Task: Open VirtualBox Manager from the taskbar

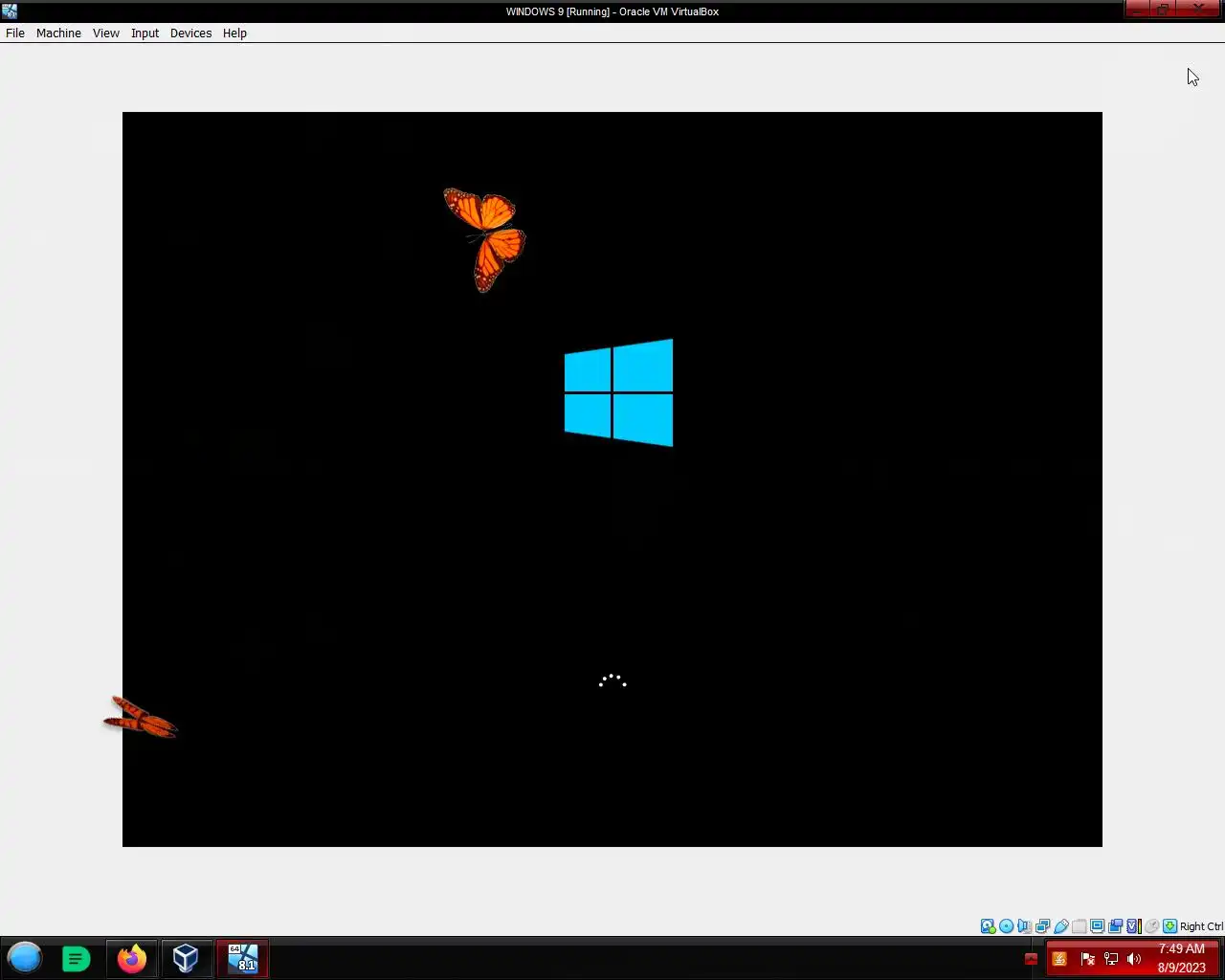Action: coord(186,958)
